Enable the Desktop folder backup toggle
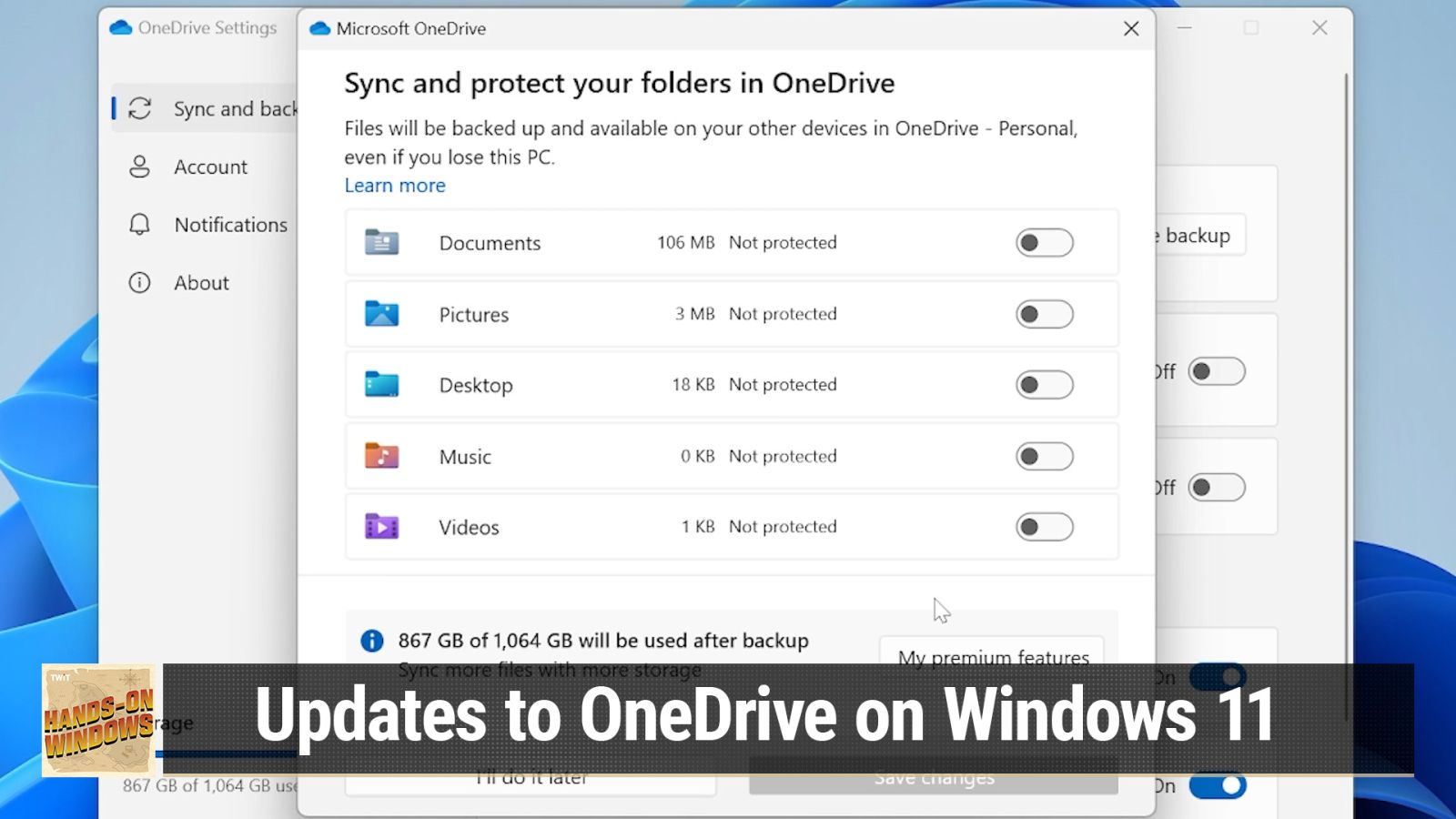The width and height of the screenshot is (1456, 819). pos(1044,384)
